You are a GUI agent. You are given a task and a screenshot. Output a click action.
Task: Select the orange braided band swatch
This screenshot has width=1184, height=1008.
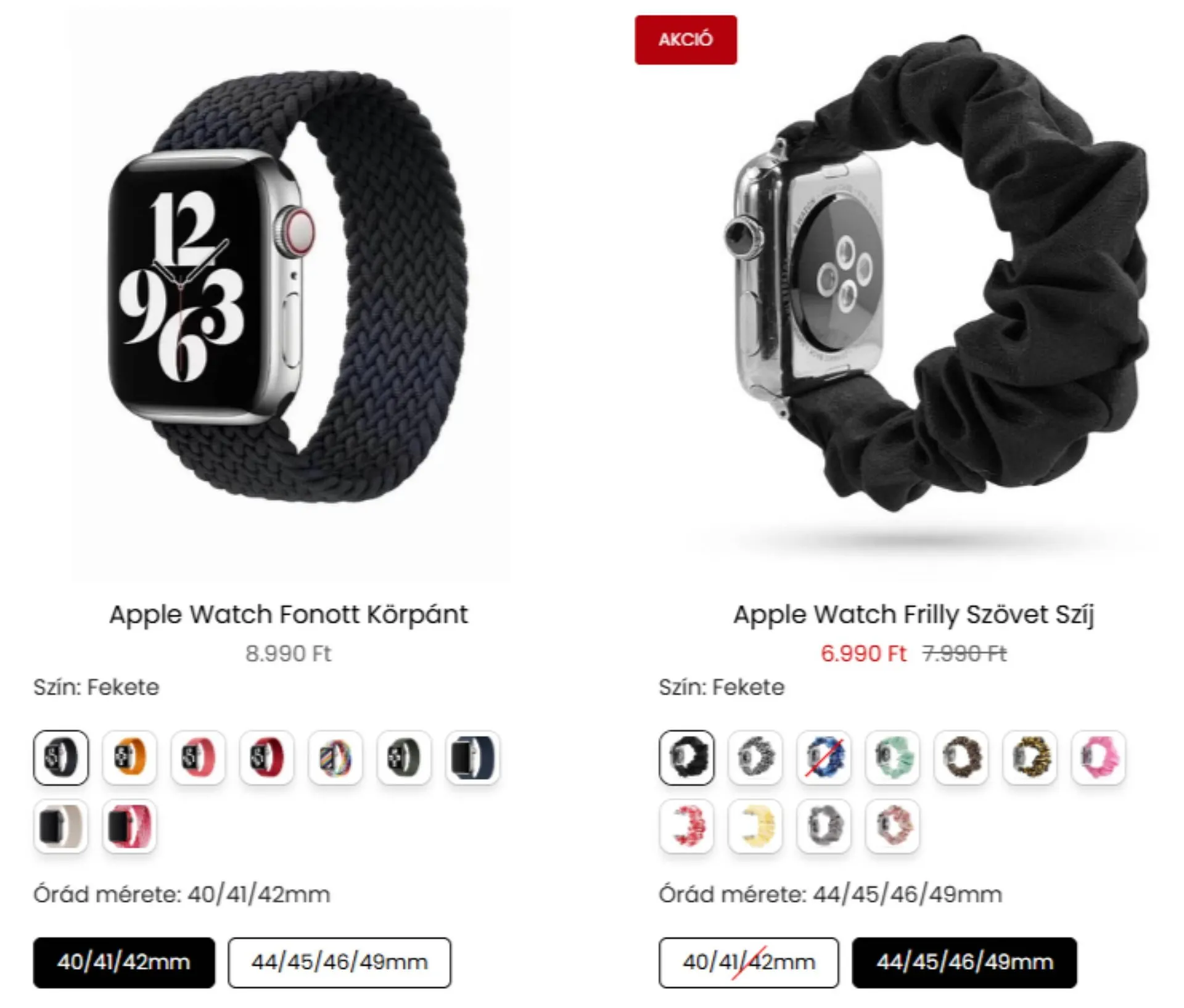coord(129,758)
